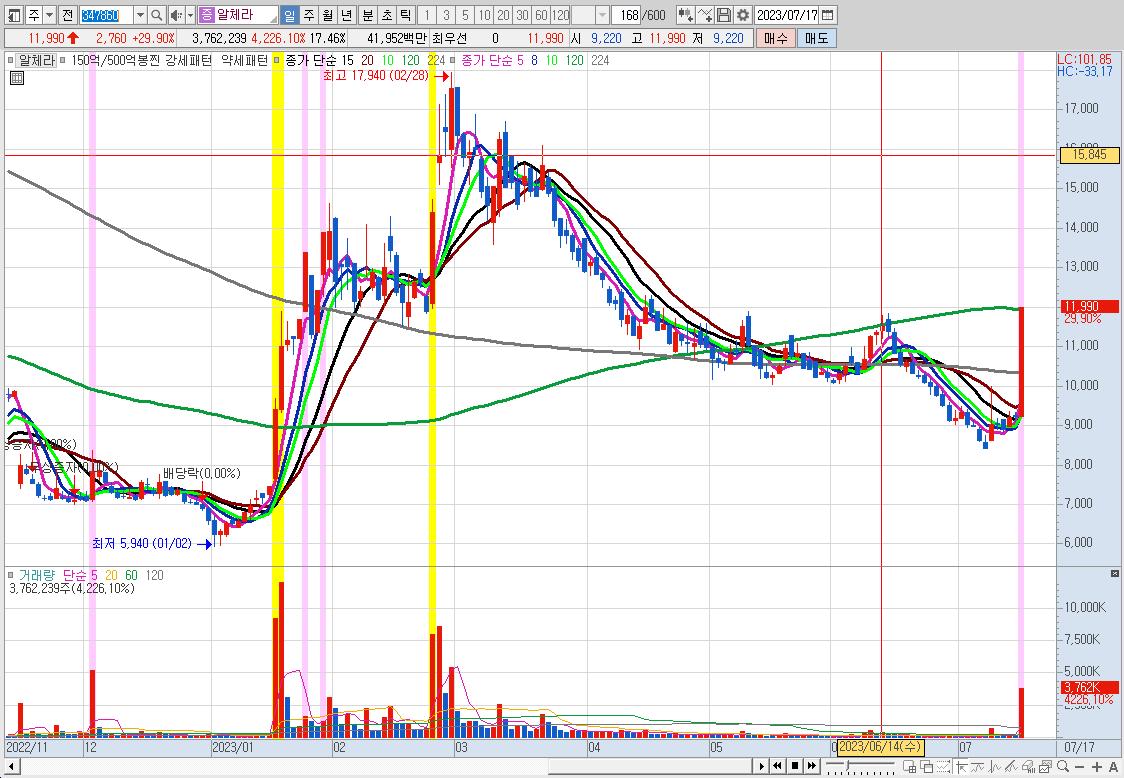Open the custom interval dropdown arrow
Image resolution: width=1124 pixels, height=778 pixels.
[602, 15]
